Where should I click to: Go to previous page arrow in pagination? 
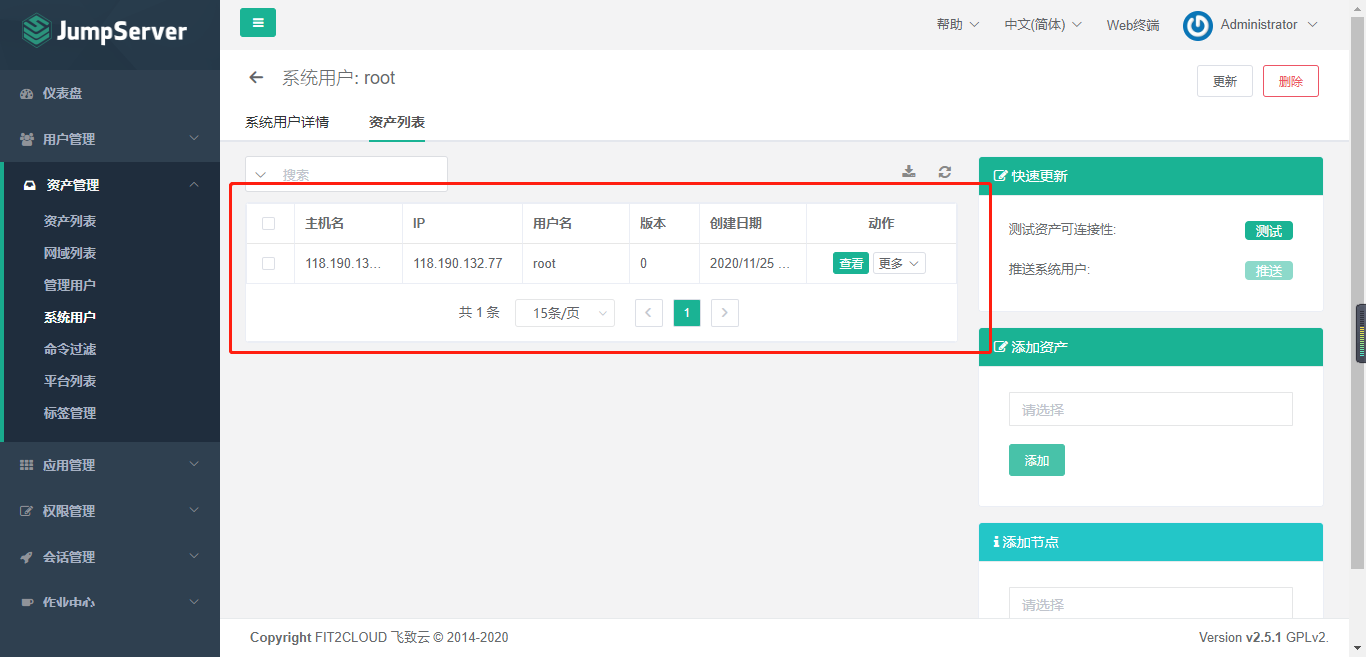click(x=649, y=313)
